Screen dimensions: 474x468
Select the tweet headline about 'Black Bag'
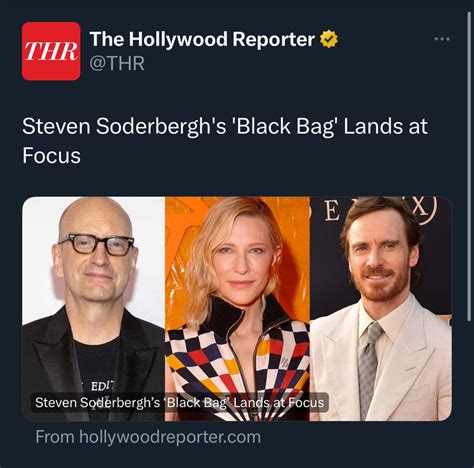(x=225, y=141)
